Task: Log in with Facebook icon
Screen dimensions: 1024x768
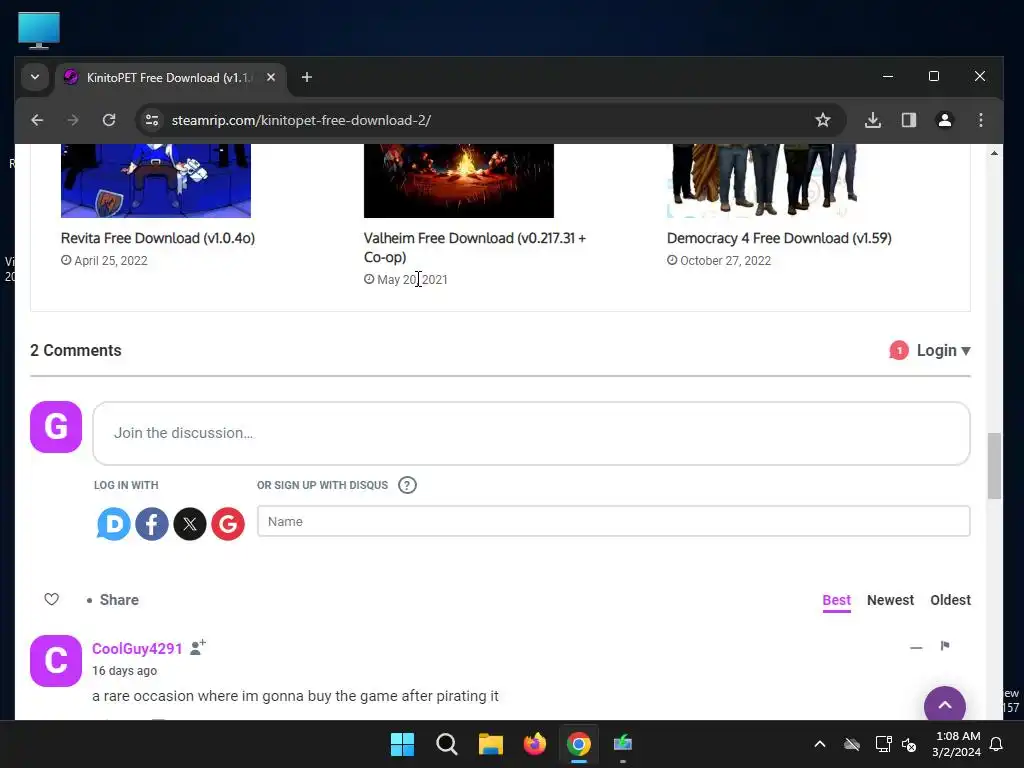Action: (x=152, y=524)
